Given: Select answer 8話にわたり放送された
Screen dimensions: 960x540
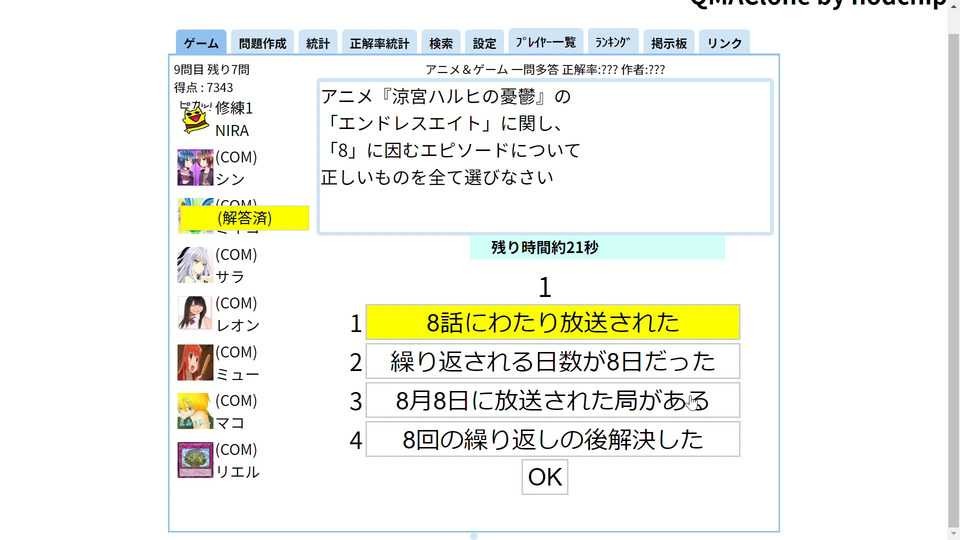Looking at the screenshot, I should point(553,322).
